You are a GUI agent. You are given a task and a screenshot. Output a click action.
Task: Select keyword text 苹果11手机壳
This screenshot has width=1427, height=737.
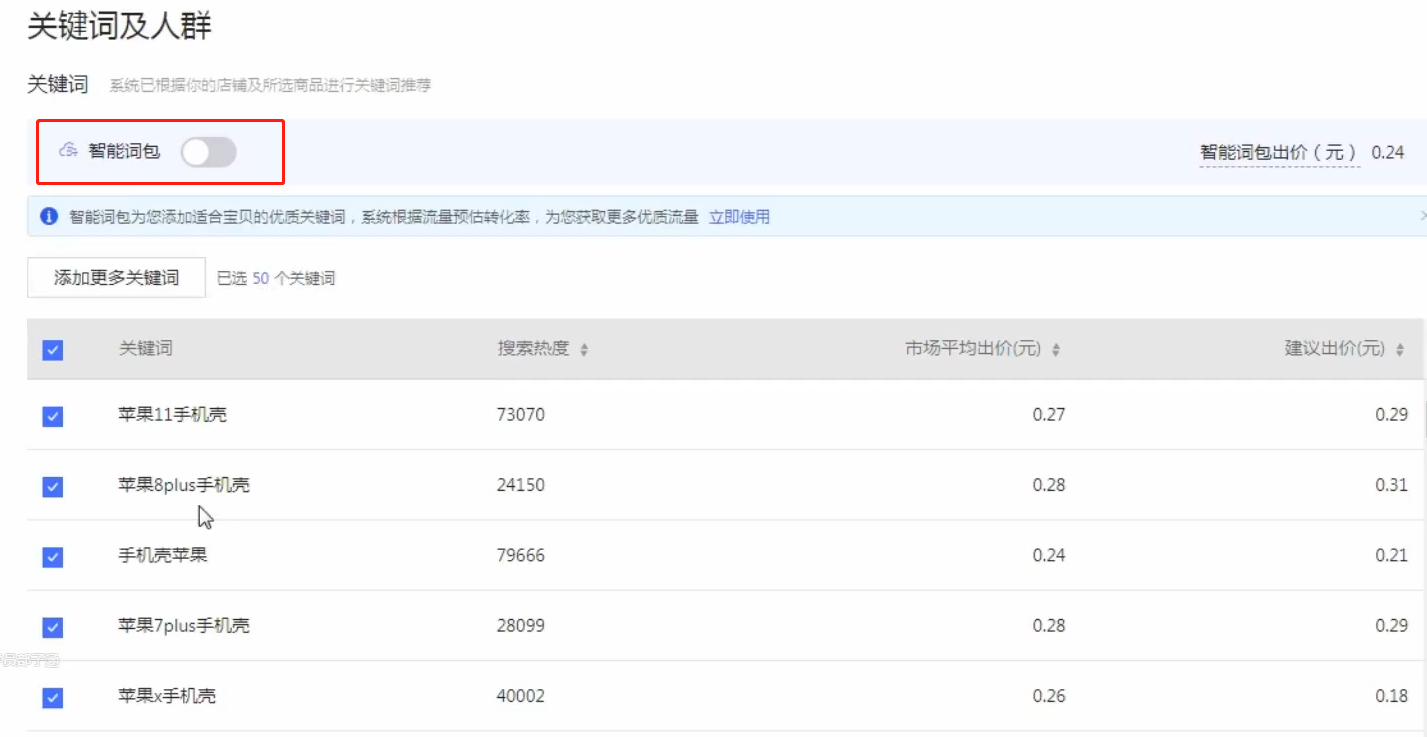click(x=173, y=415)
